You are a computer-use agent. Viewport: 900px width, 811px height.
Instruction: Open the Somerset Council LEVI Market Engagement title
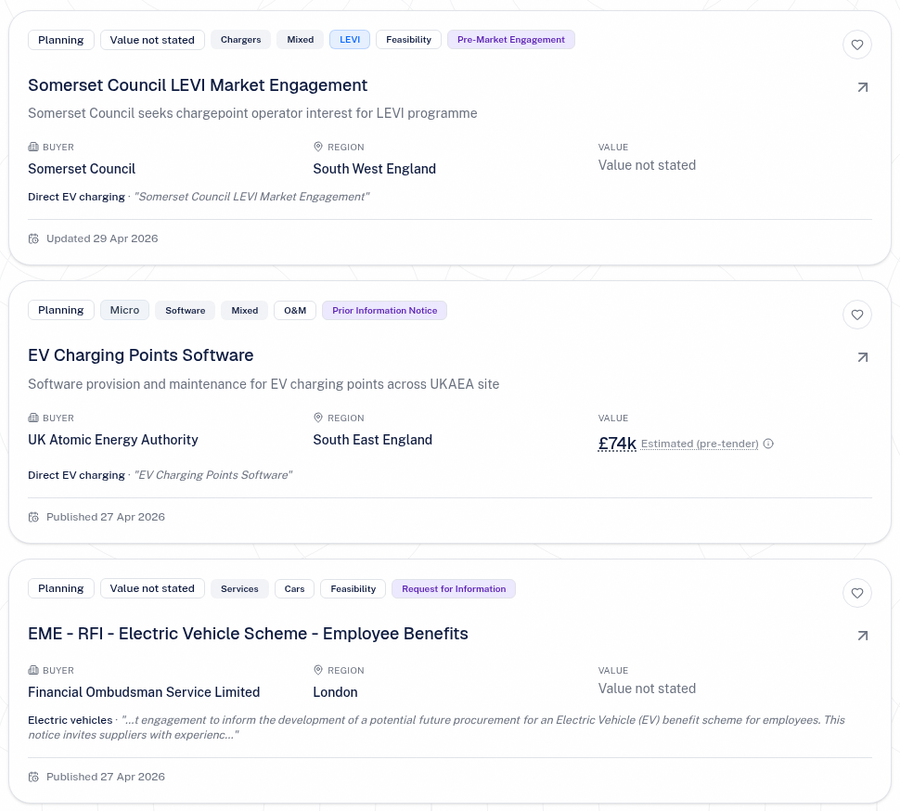click(197, 85)
